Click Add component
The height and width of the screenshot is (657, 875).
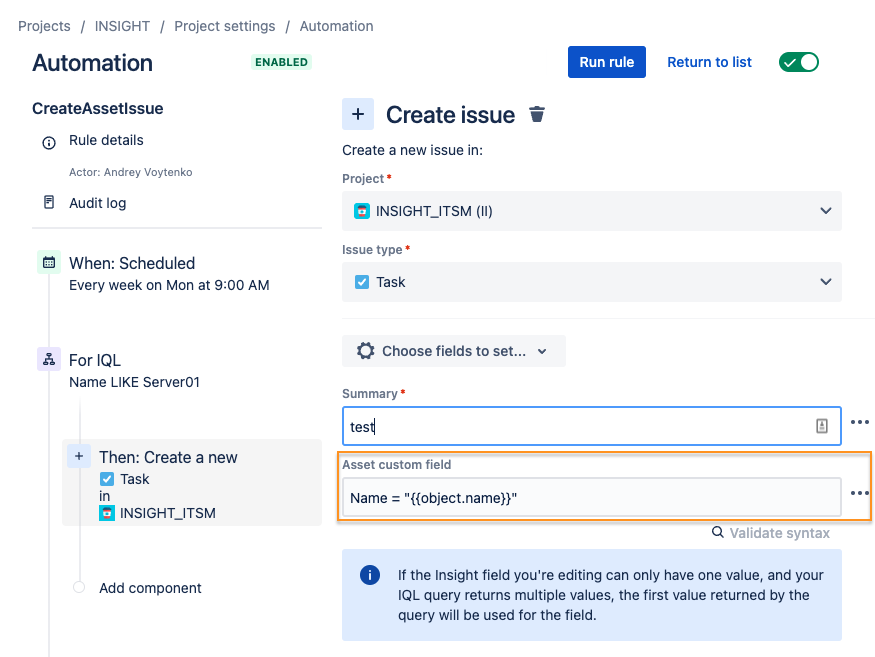pyautogui.click(x=150, y=588)
